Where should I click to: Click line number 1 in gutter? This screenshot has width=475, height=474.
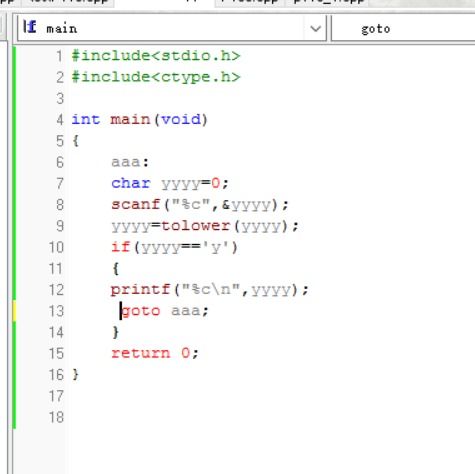pyautogui.click(x=59, y=56)
